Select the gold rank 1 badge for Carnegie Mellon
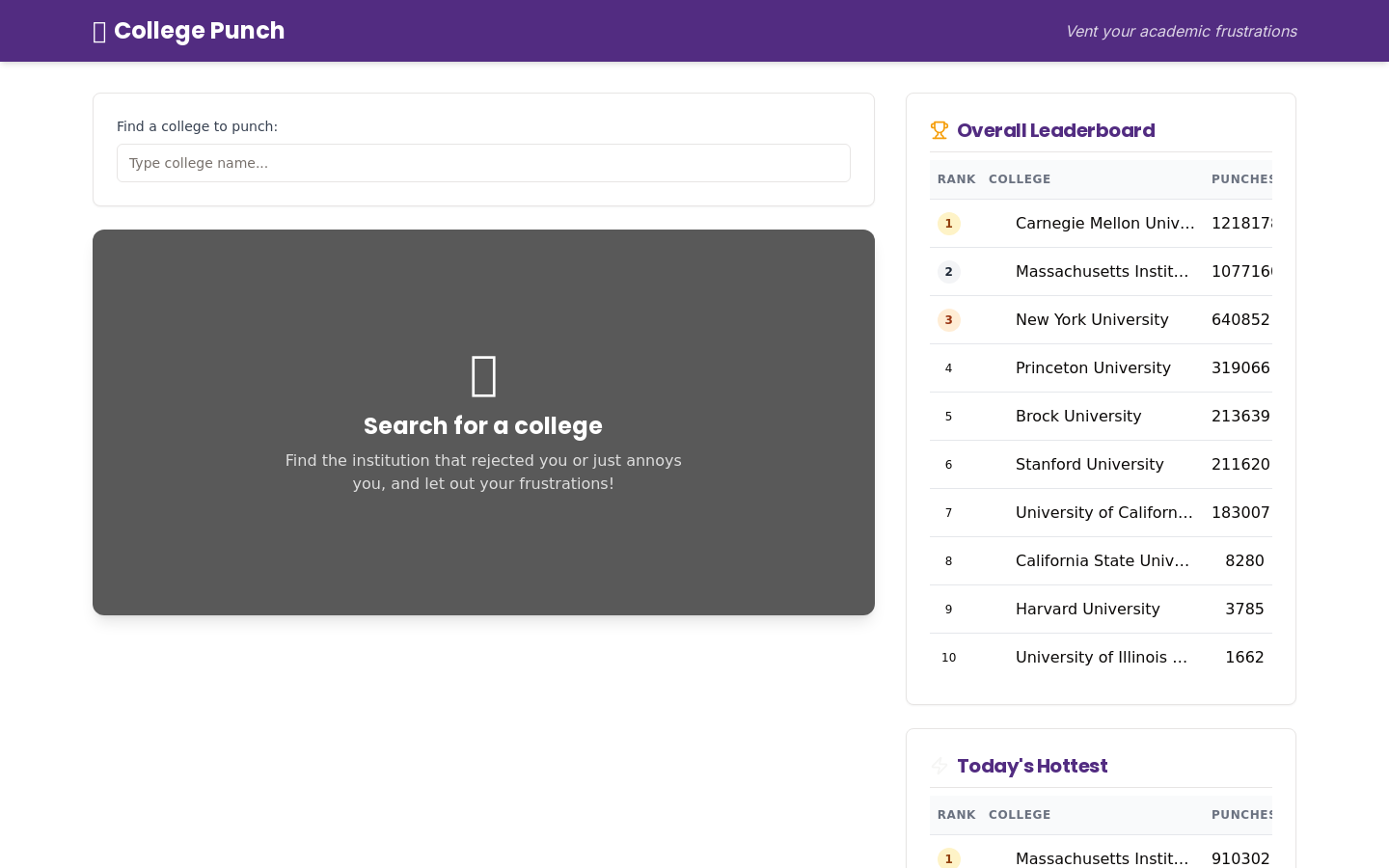1389x868 pixels. [949, 224]
